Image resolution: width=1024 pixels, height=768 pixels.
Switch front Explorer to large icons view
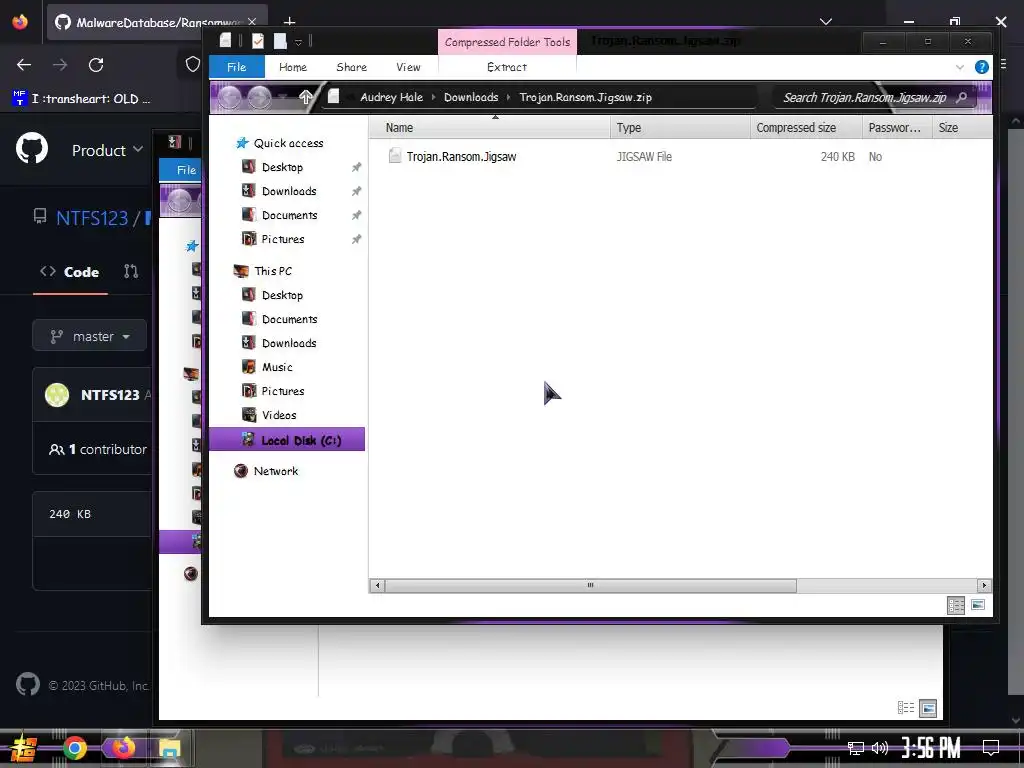tap(978, 605)
